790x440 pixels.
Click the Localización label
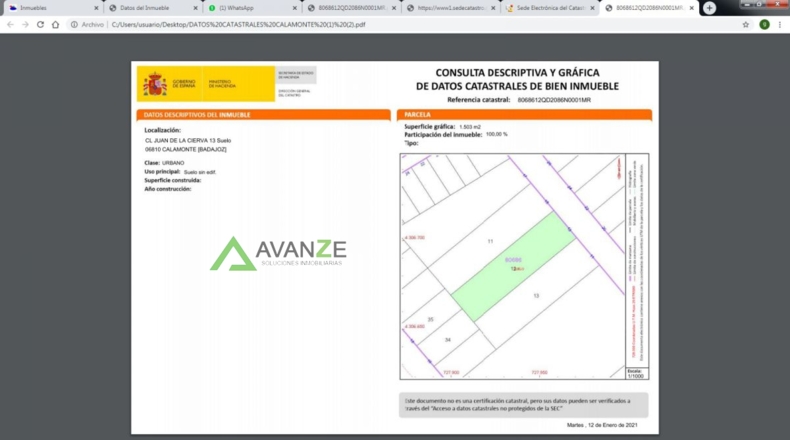tap(163, 130)
